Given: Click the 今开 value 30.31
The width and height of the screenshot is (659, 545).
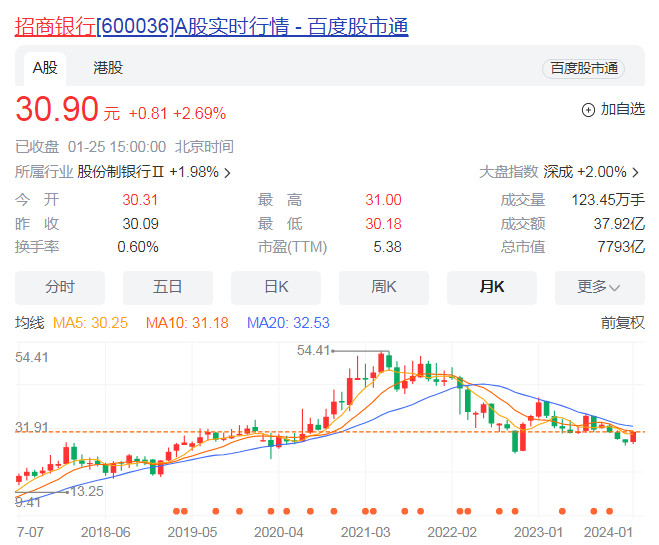Looking at the screenshot, I should pyautogui.click(x=140, y=200).
